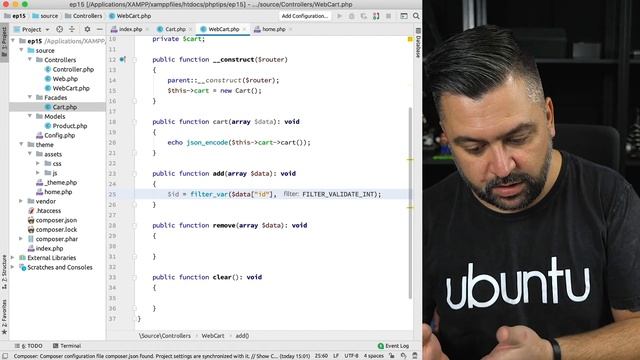Close the index.php tab

point(147,29)
